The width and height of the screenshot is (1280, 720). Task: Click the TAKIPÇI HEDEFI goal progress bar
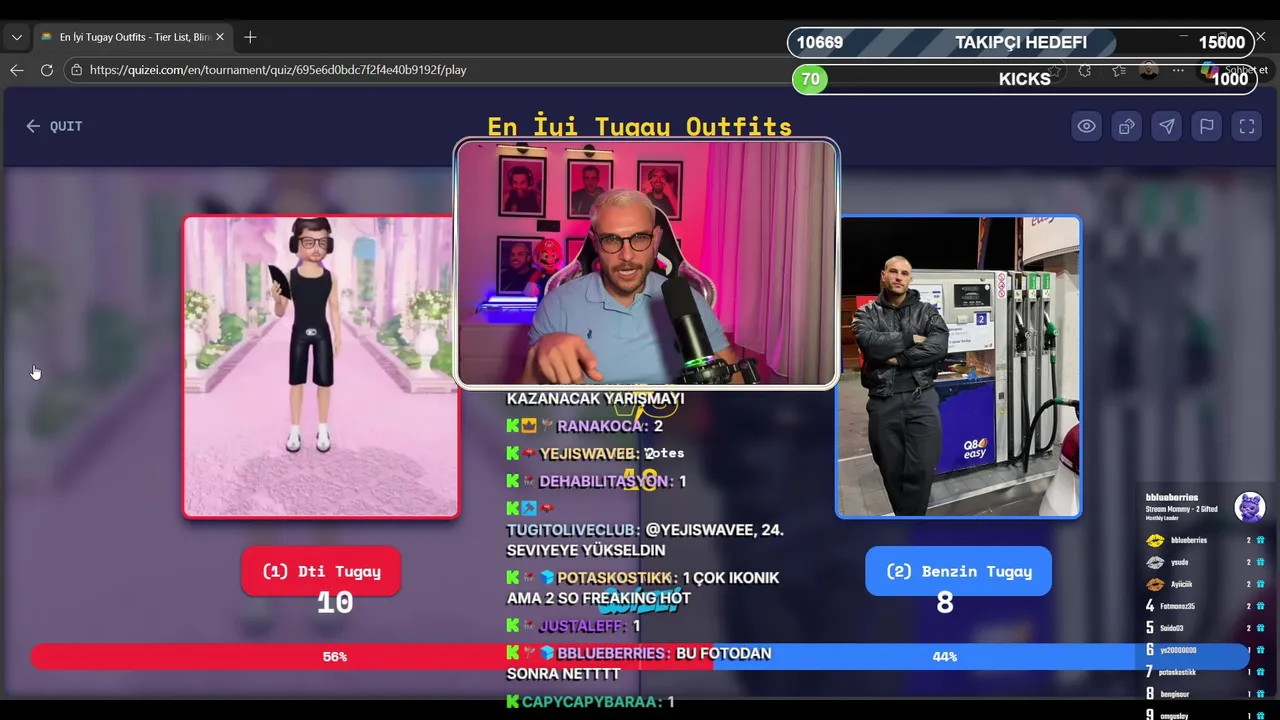tap(1020, 42)
